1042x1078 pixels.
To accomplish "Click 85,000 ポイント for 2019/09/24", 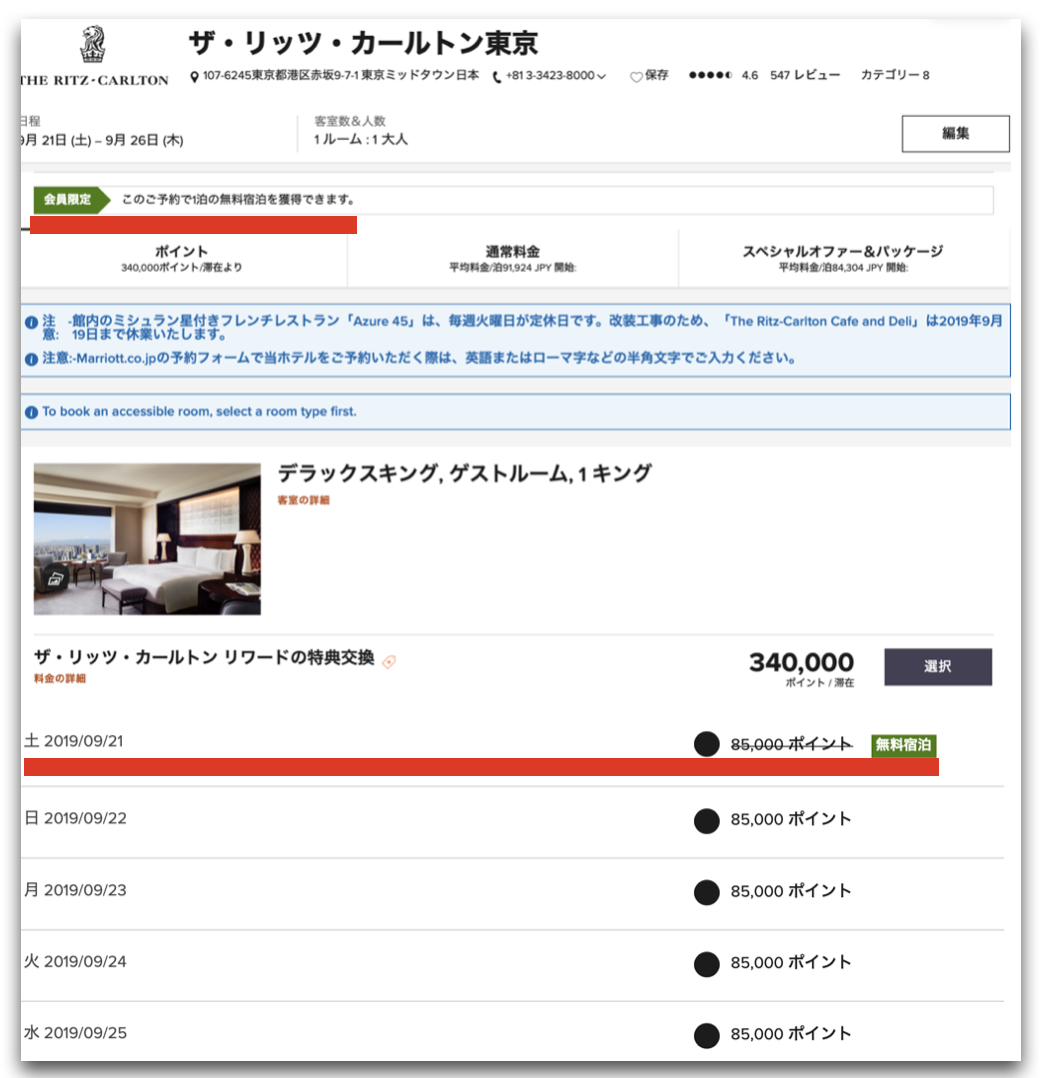I will tap(791, 962).
